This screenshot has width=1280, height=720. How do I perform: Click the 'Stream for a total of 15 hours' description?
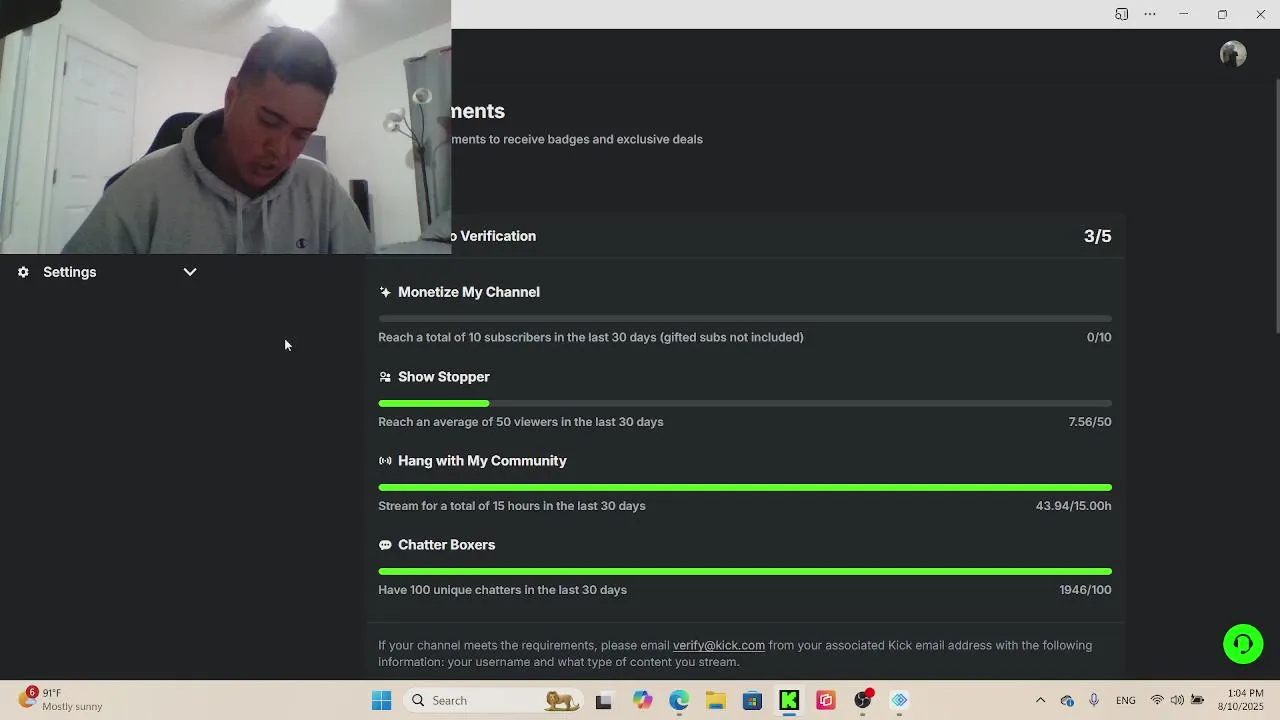point(512,506)
